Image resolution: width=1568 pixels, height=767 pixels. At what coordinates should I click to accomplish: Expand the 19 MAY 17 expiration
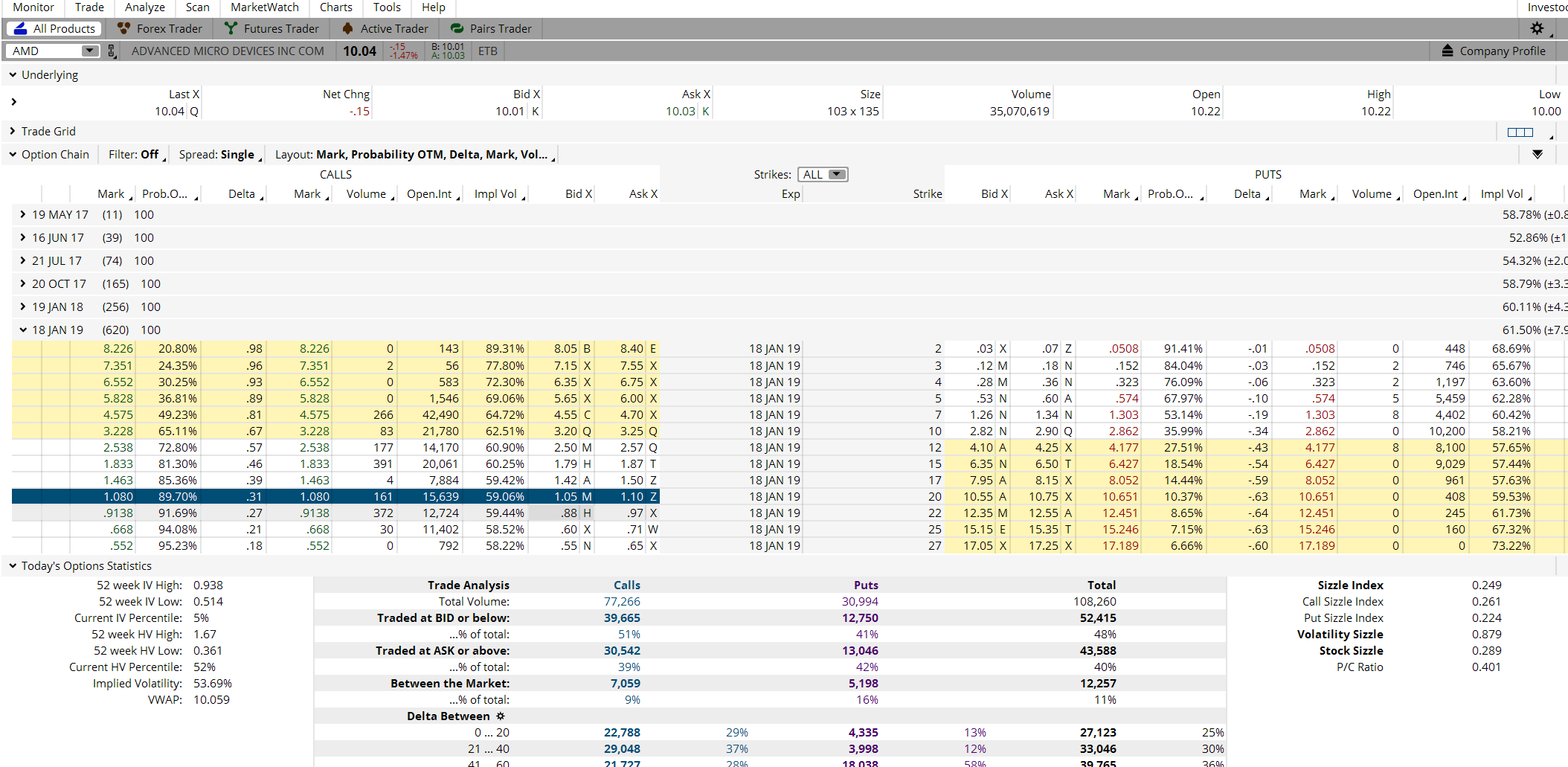click(23, 215)
